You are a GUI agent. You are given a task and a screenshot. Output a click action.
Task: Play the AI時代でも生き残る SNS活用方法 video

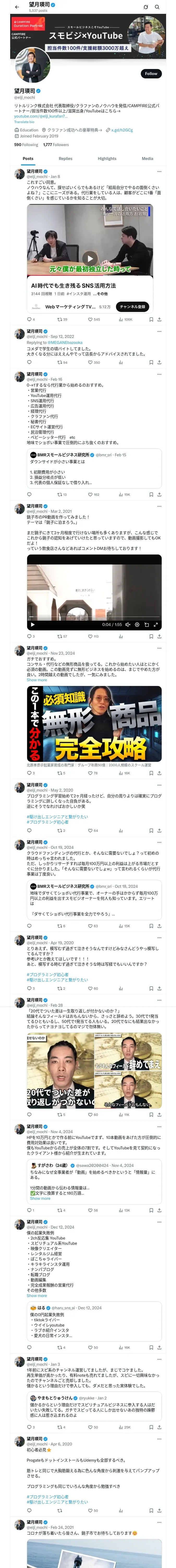pos(90,258)
